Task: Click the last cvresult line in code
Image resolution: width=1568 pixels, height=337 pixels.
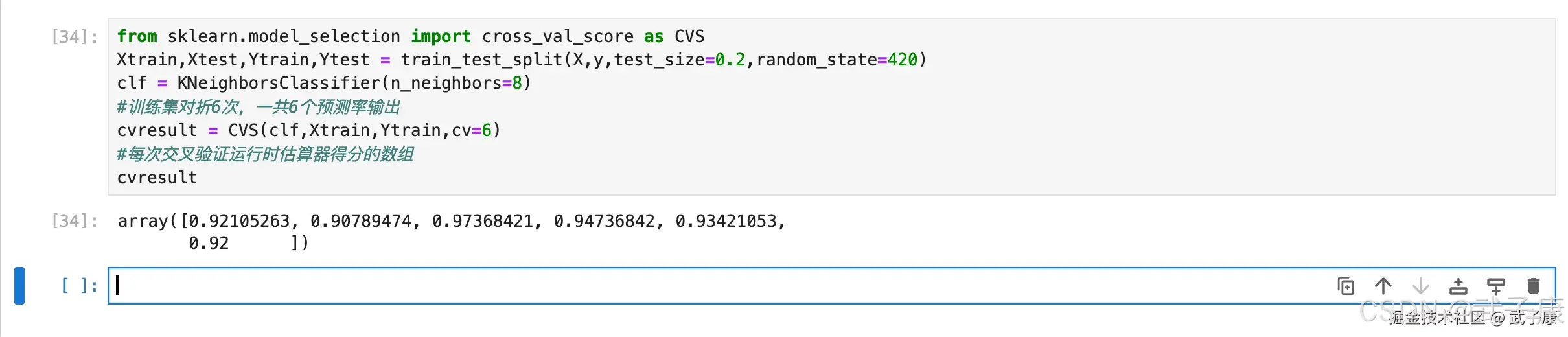Action: point(157,178)
